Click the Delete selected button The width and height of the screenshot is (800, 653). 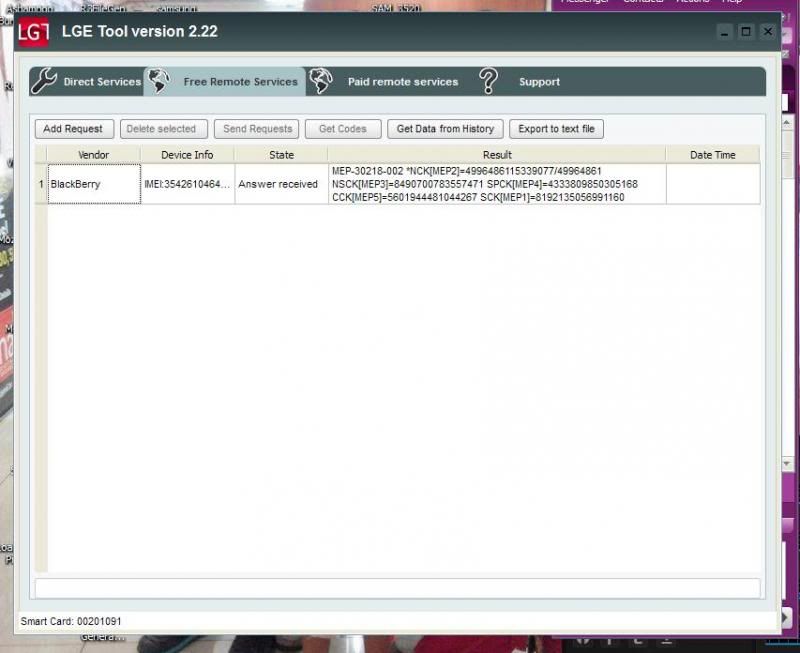click(x=163, y=129)
